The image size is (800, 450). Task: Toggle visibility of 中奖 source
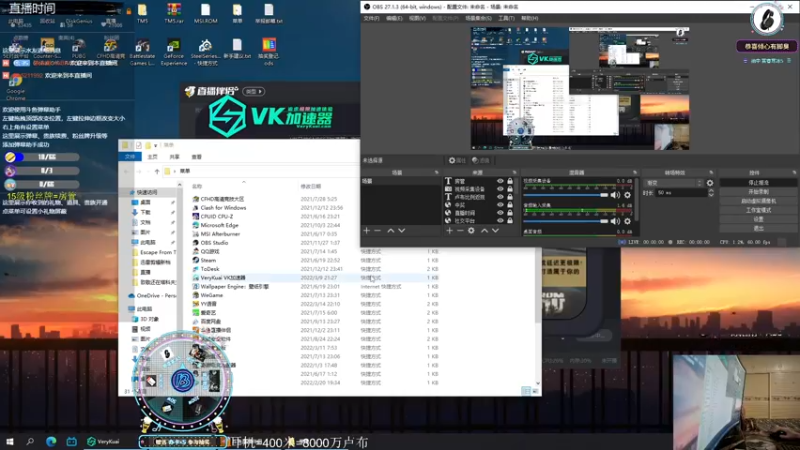[500, 205]
